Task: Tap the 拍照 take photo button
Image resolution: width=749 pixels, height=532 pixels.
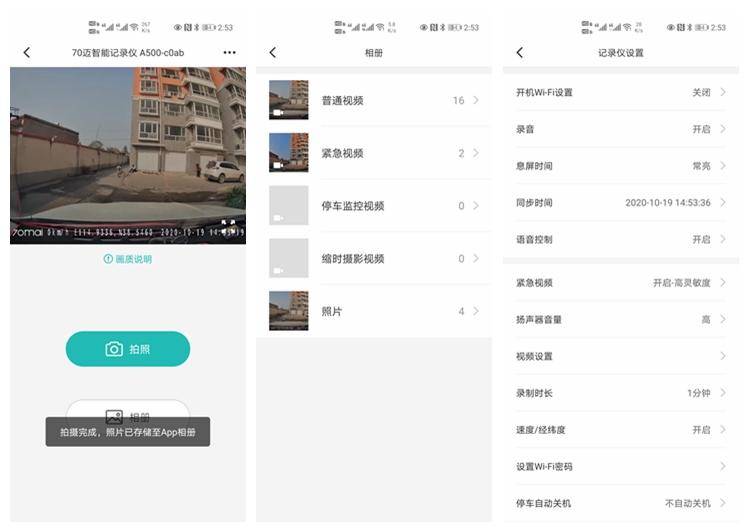Action: pyautogui.click(x=128, y=349)
